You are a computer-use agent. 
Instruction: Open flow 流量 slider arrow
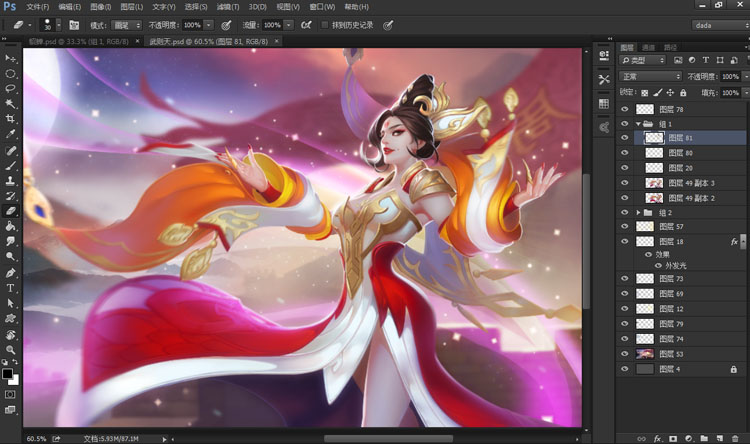288,25
